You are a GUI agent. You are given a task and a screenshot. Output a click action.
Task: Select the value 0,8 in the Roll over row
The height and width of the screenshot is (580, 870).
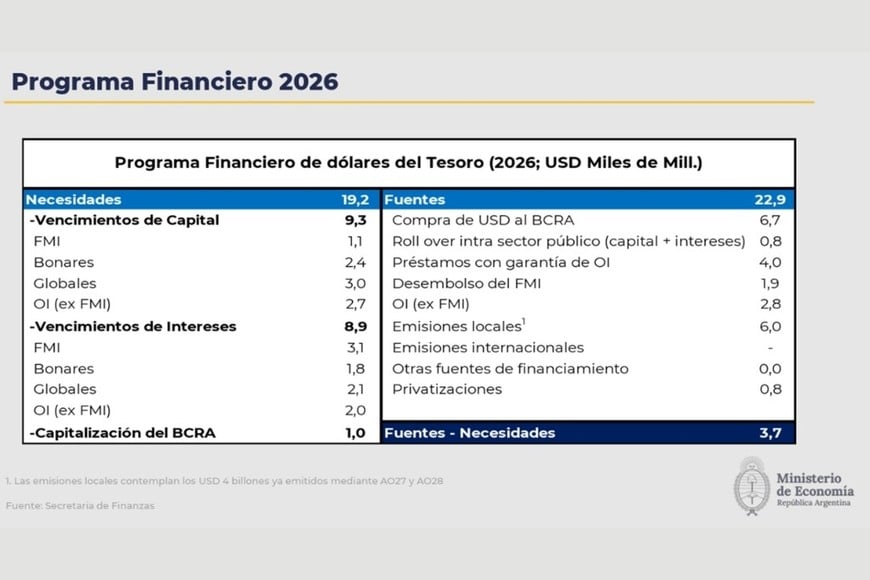770,241
